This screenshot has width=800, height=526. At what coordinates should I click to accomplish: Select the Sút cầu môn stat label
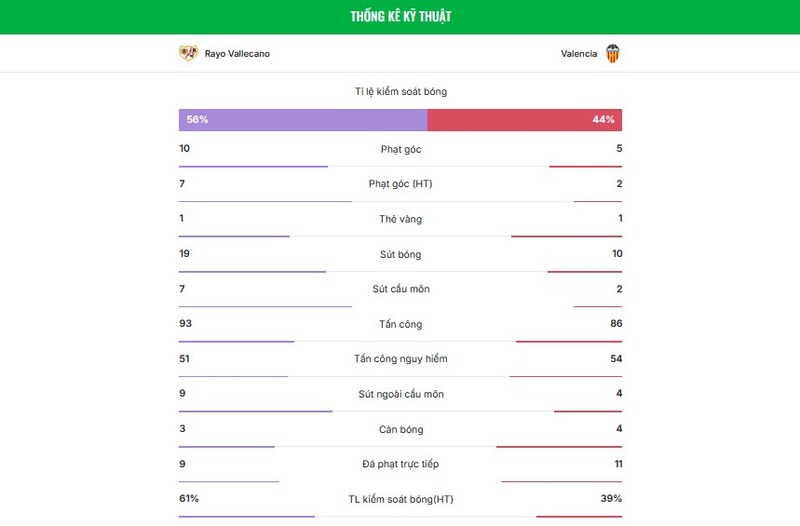pos(400,289)
